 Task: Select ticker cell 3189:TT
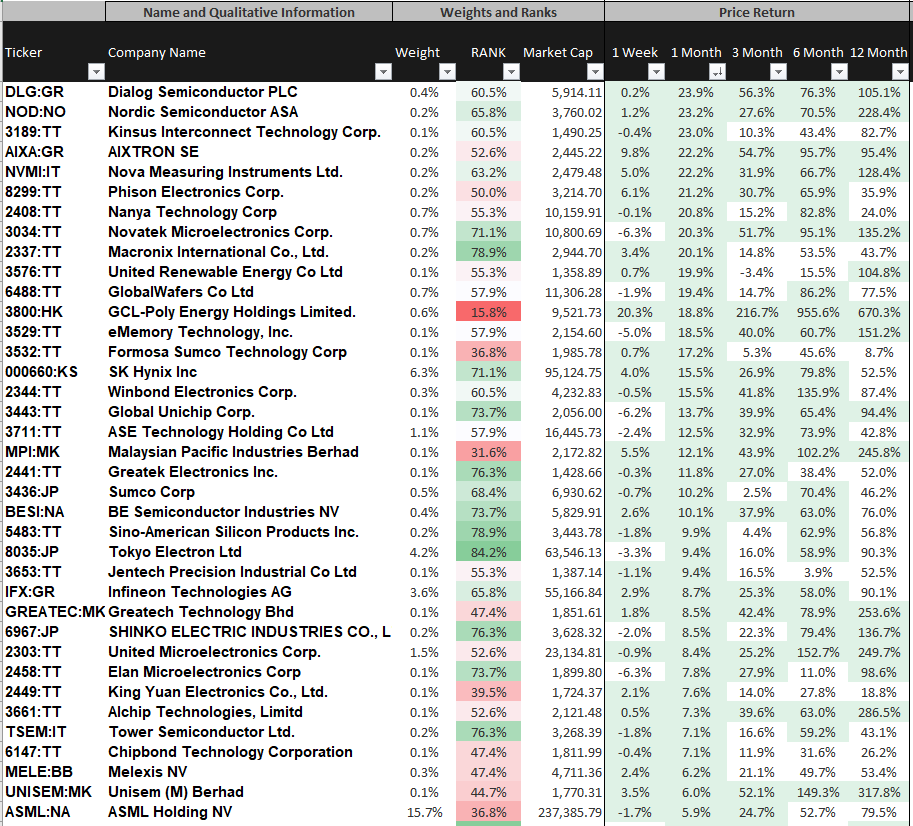[x=54, y=132]
